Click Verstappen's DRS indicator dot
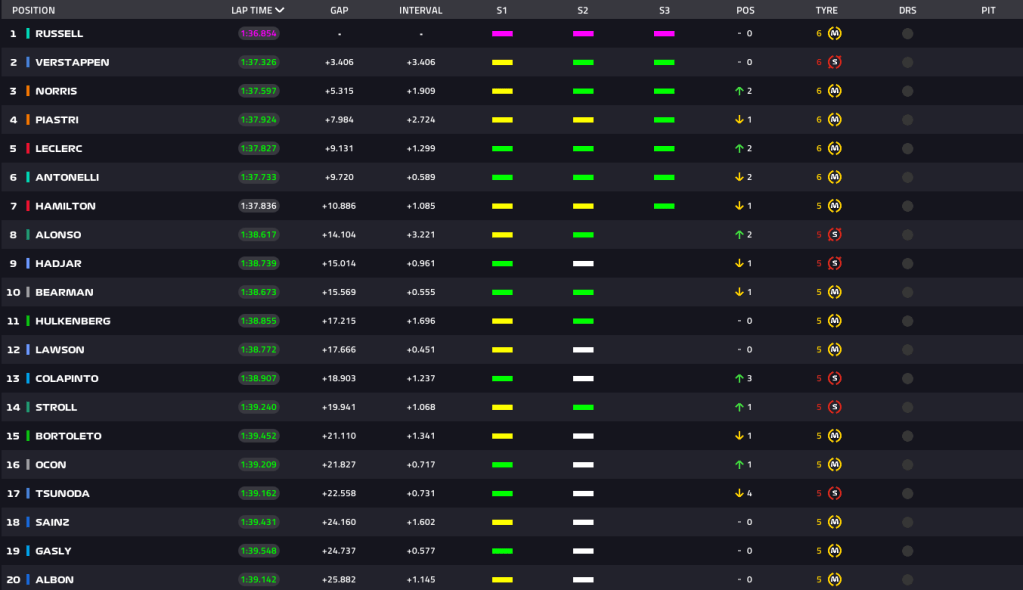Image resolution: width=1023 pixels, height=590 pixels. [908, 63]
